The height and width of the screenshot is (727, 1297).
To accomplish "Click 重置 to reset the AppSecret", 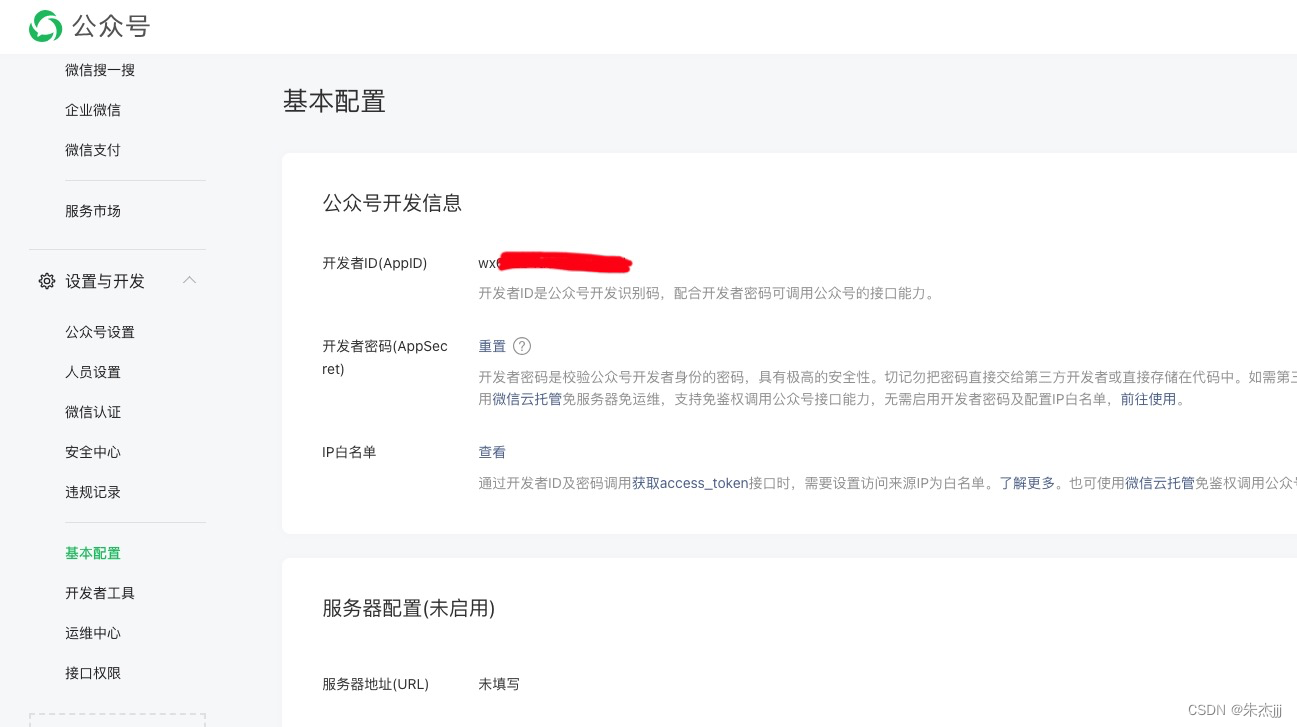I will [x=492, y=346].
